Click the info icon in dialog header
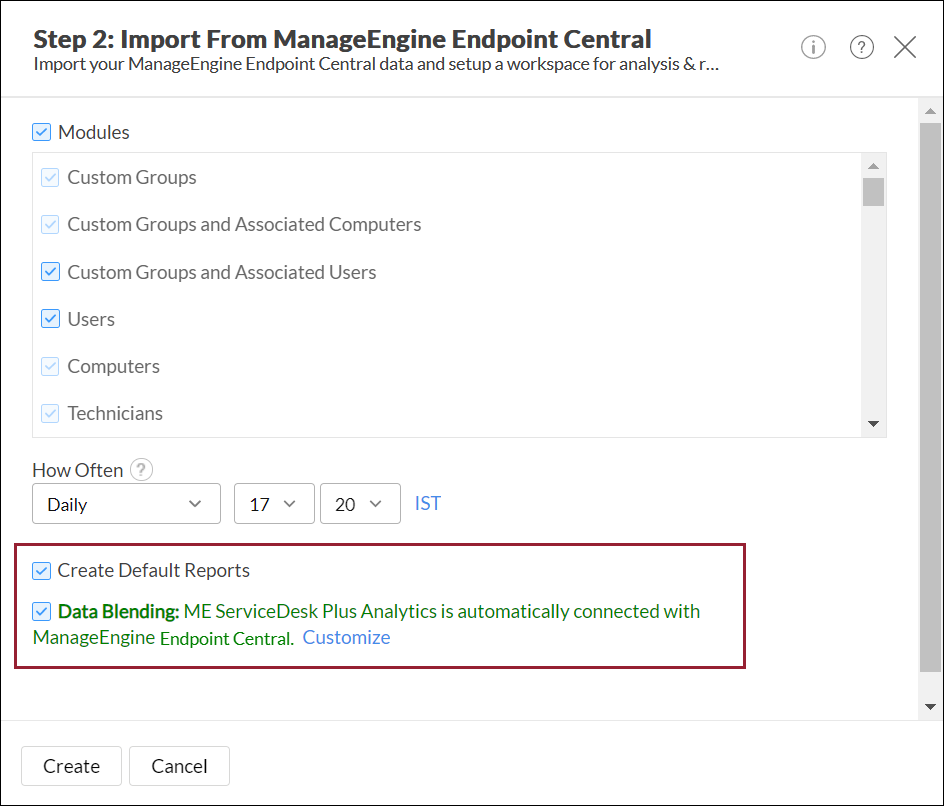Screen dimensions: 944x806 tap(813, 47)
